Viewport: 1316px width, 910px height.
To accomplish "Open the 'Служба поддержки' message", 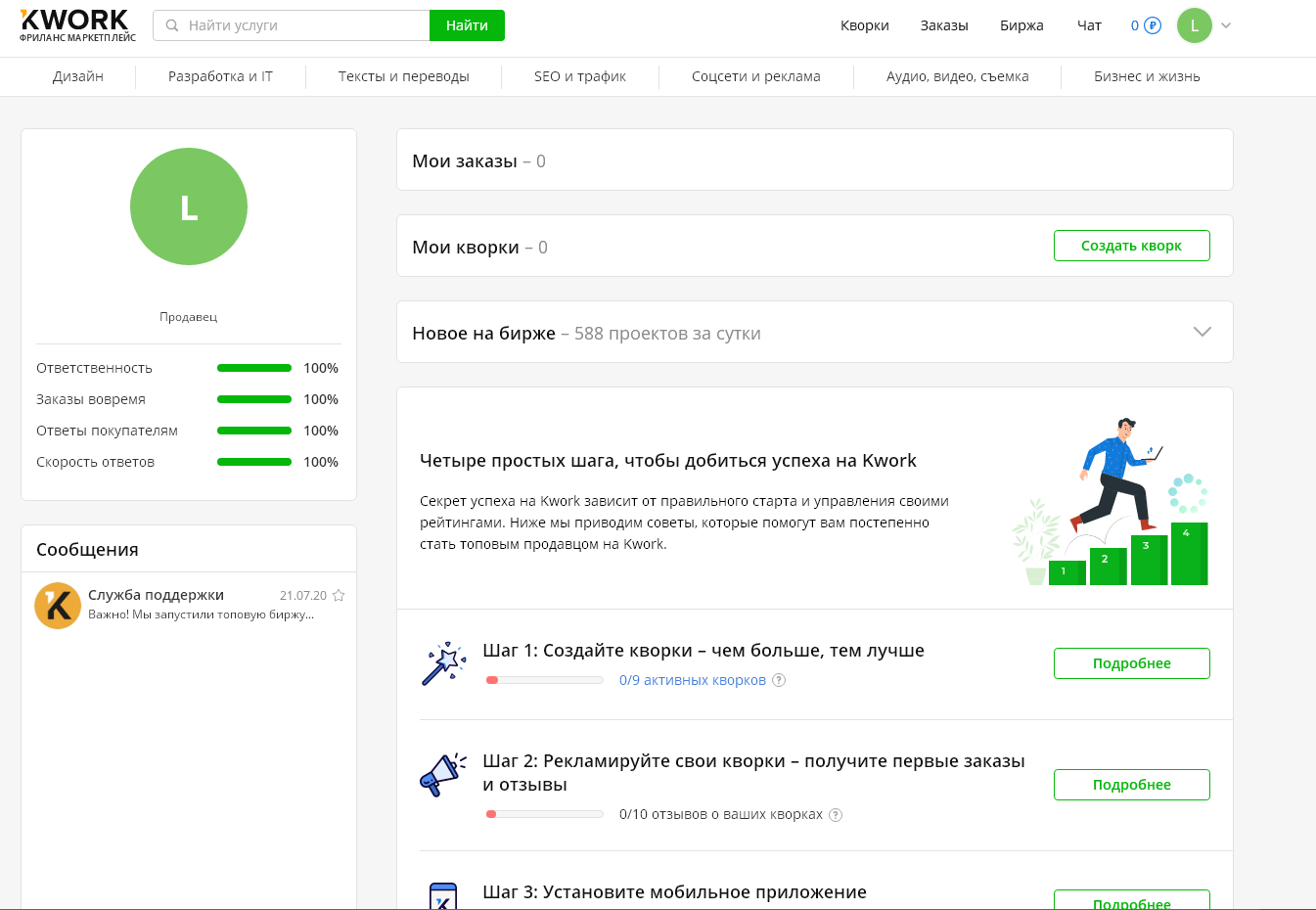I will coord(157,594).
